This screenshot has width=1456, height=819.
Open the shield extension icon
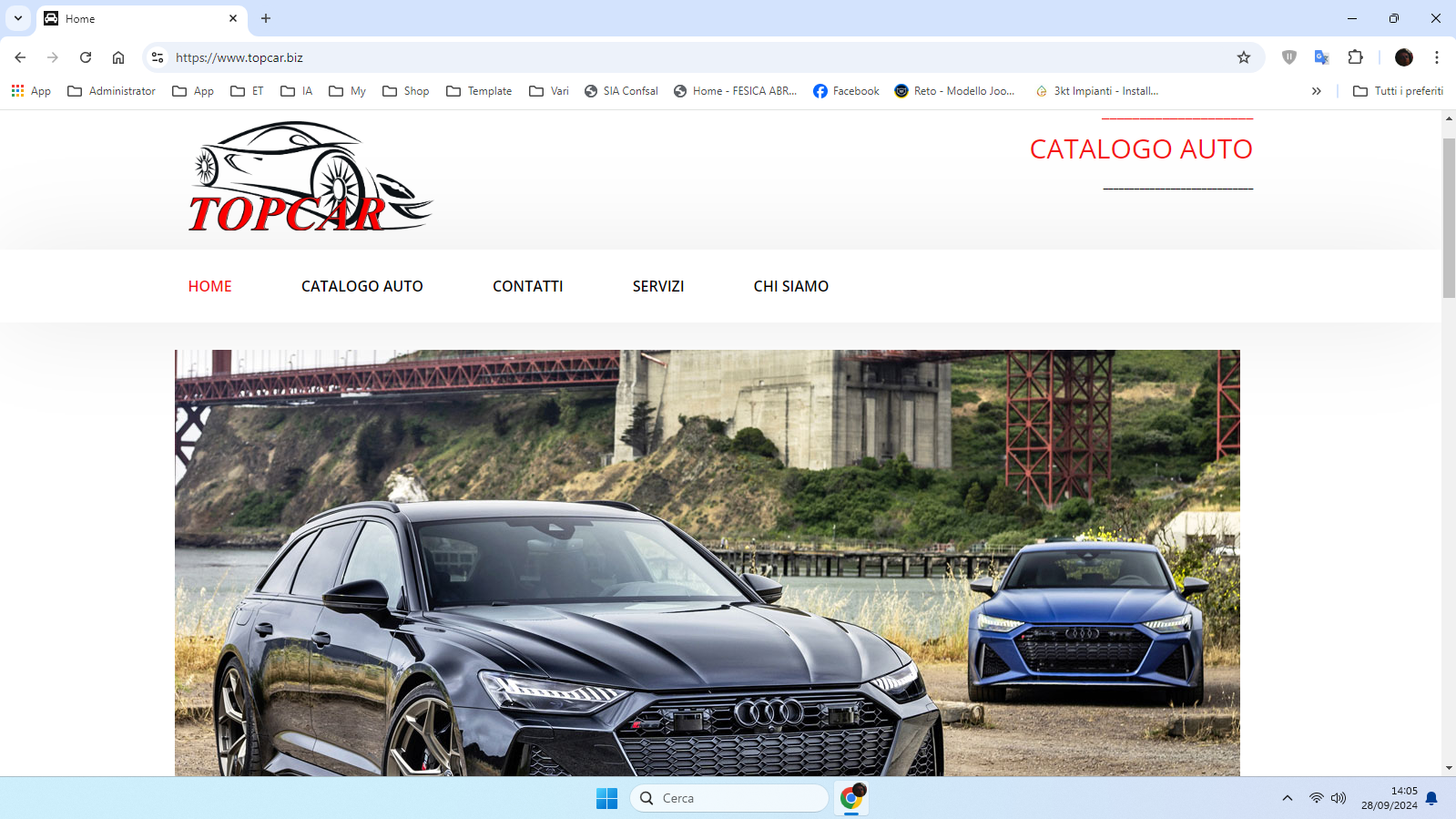[1288, 57]
